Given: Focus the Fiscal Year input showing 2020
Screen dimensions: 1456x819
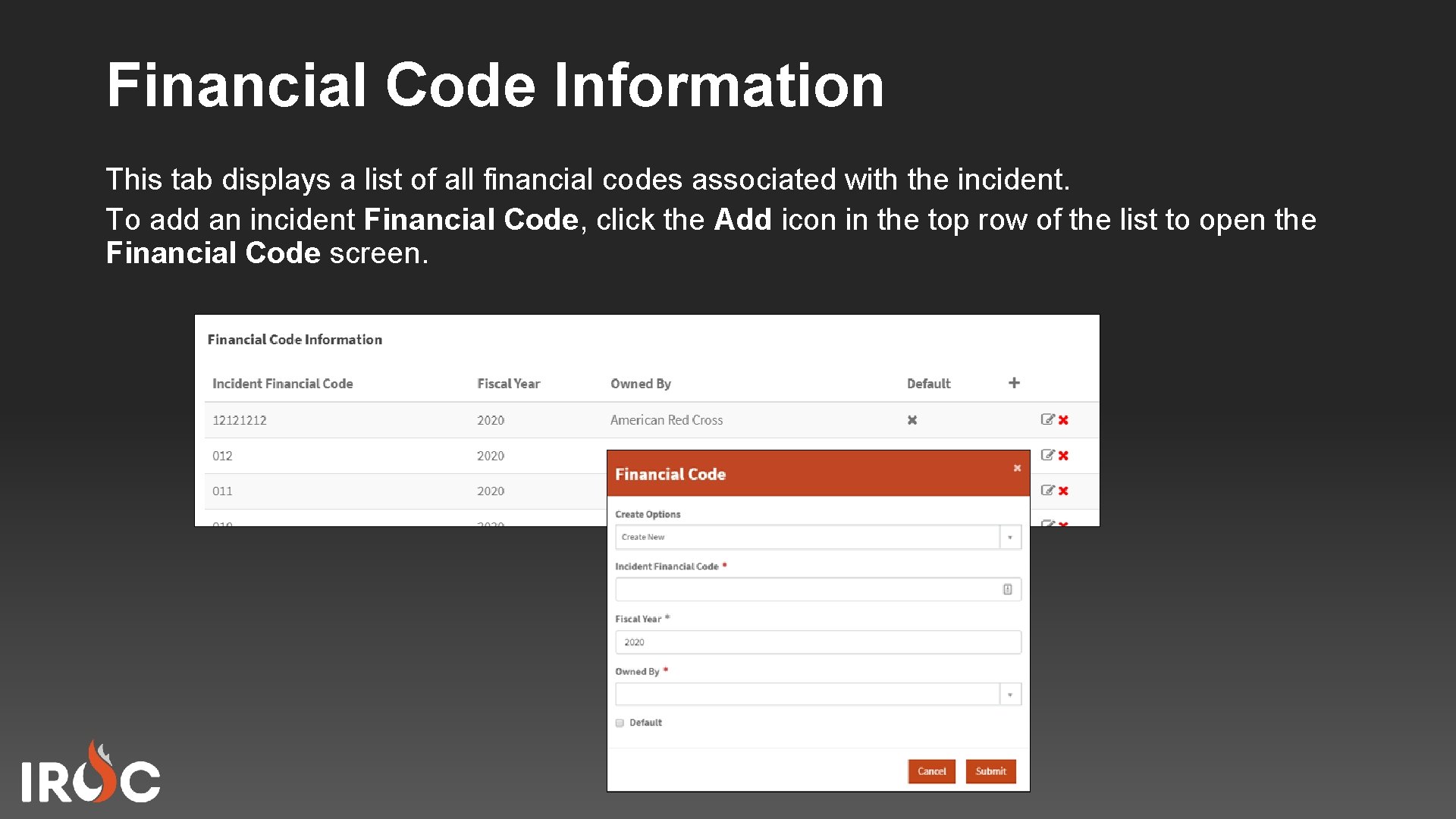Looking at the screenshot, I should (817, 642).
